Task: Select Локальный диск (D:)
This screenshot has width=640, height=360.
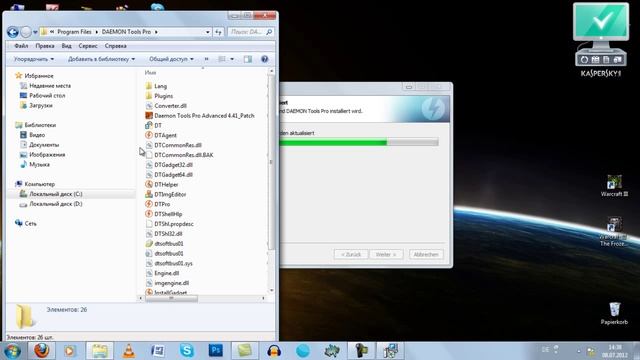Action: [x=56, y=204]
